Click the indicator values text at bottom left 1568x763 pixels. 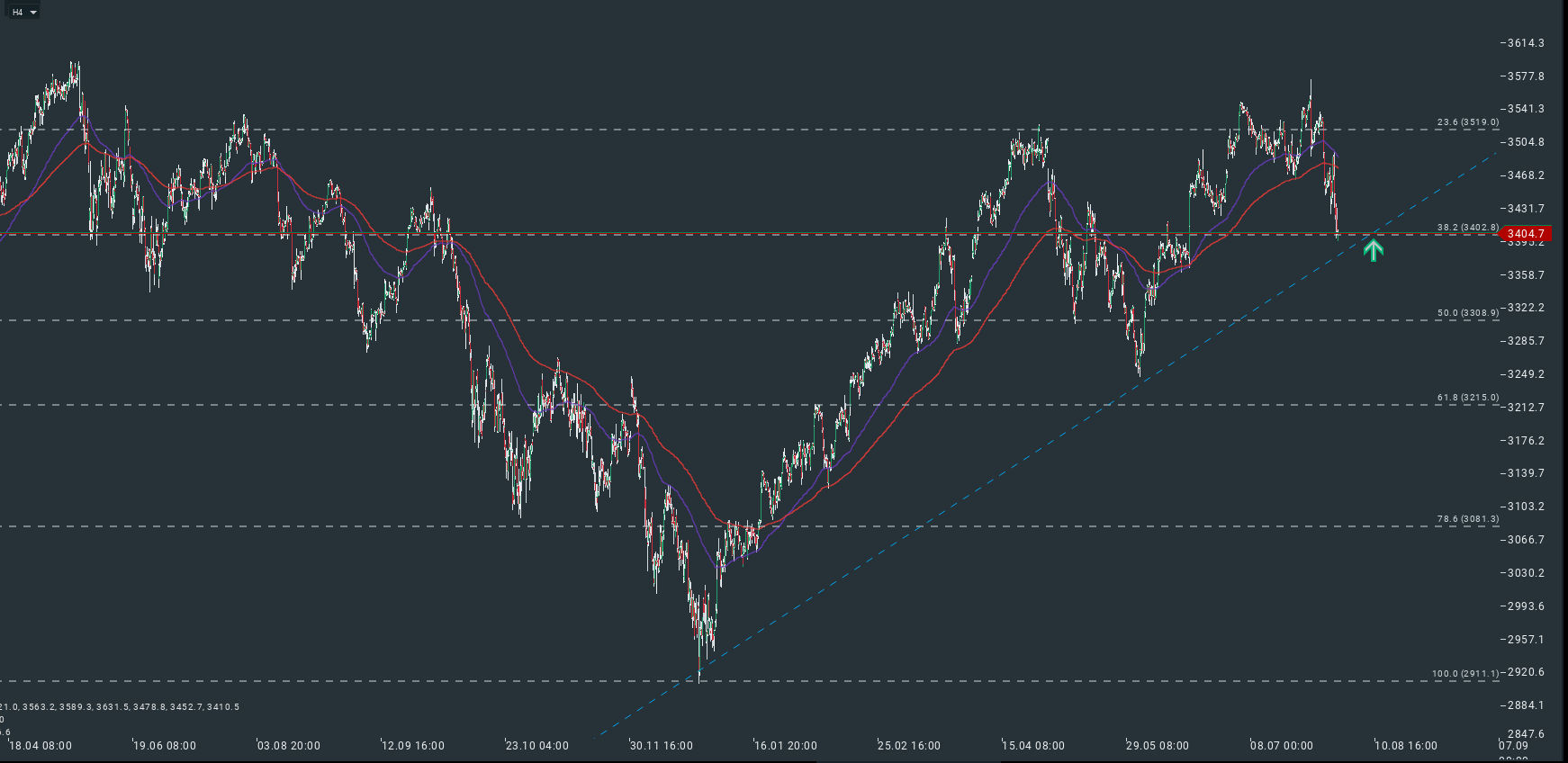120,707
